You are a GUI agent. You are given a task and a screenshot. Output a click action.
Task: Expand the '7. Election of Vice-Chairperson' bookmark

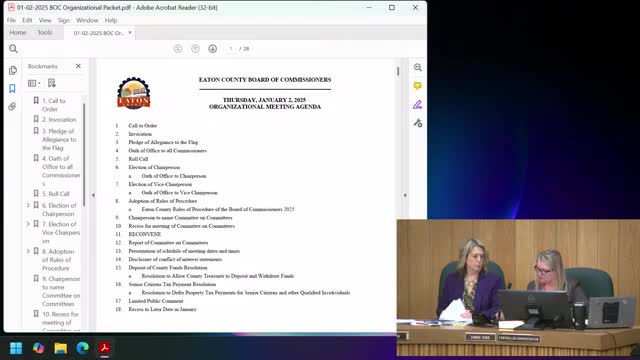click(28, 224)
